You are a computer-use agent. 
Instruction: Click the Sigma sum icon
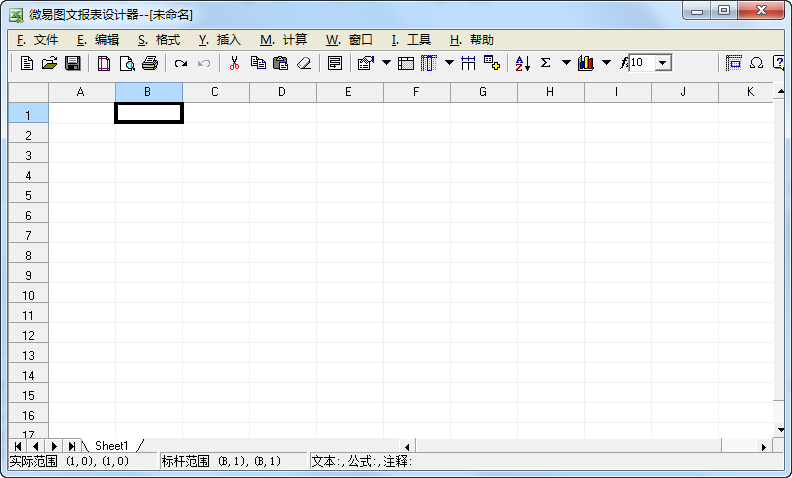point(546,63)
